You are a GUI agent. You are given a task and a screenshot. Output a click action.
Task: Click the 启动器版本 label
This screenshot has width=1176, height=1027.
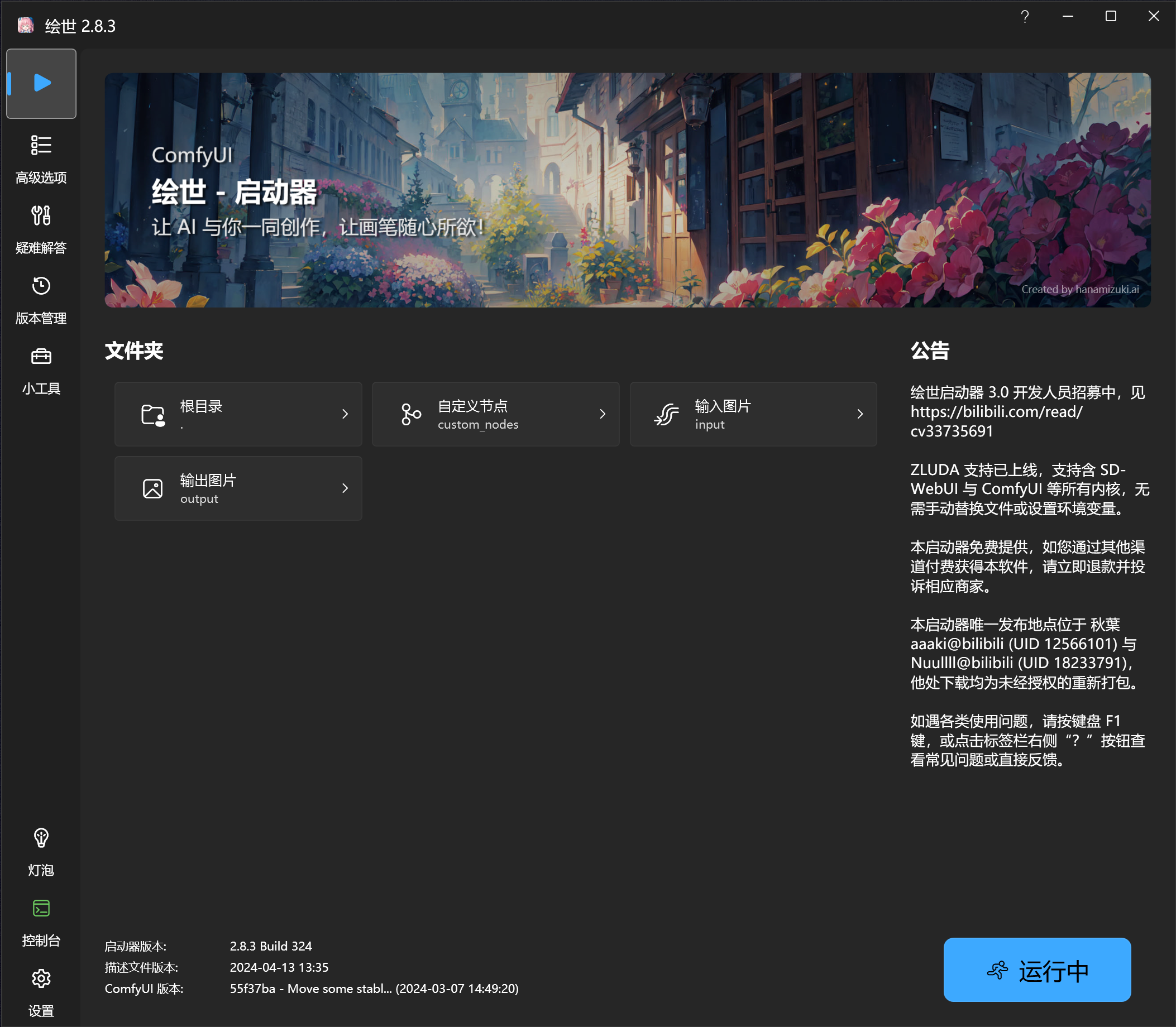pos(135,946)
